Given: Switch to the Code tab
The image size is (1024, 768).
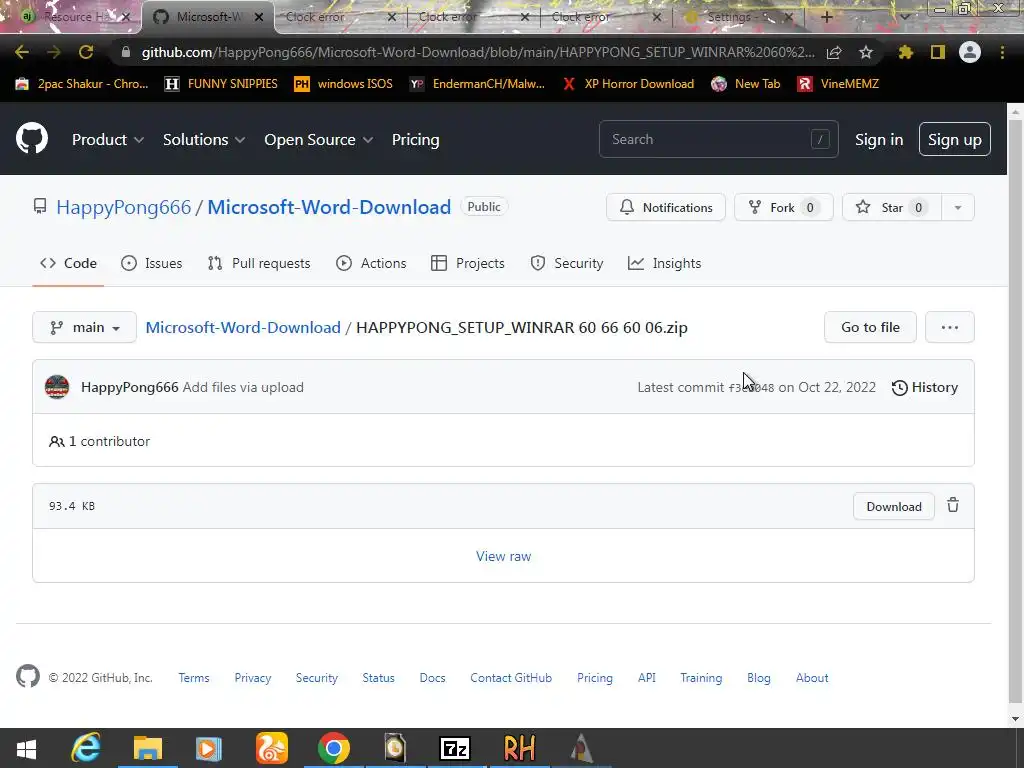Looking at the screenshot, I should 68,263.
